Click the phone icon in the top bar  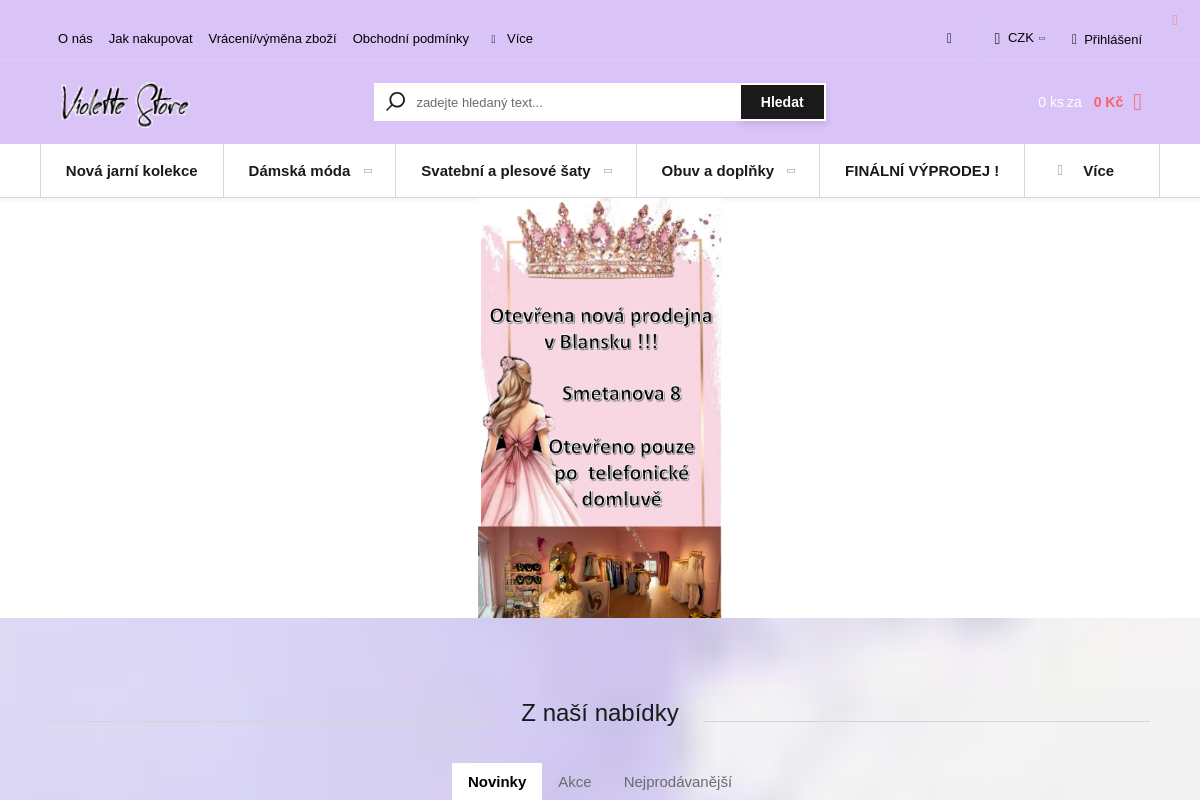click(948, 37)
